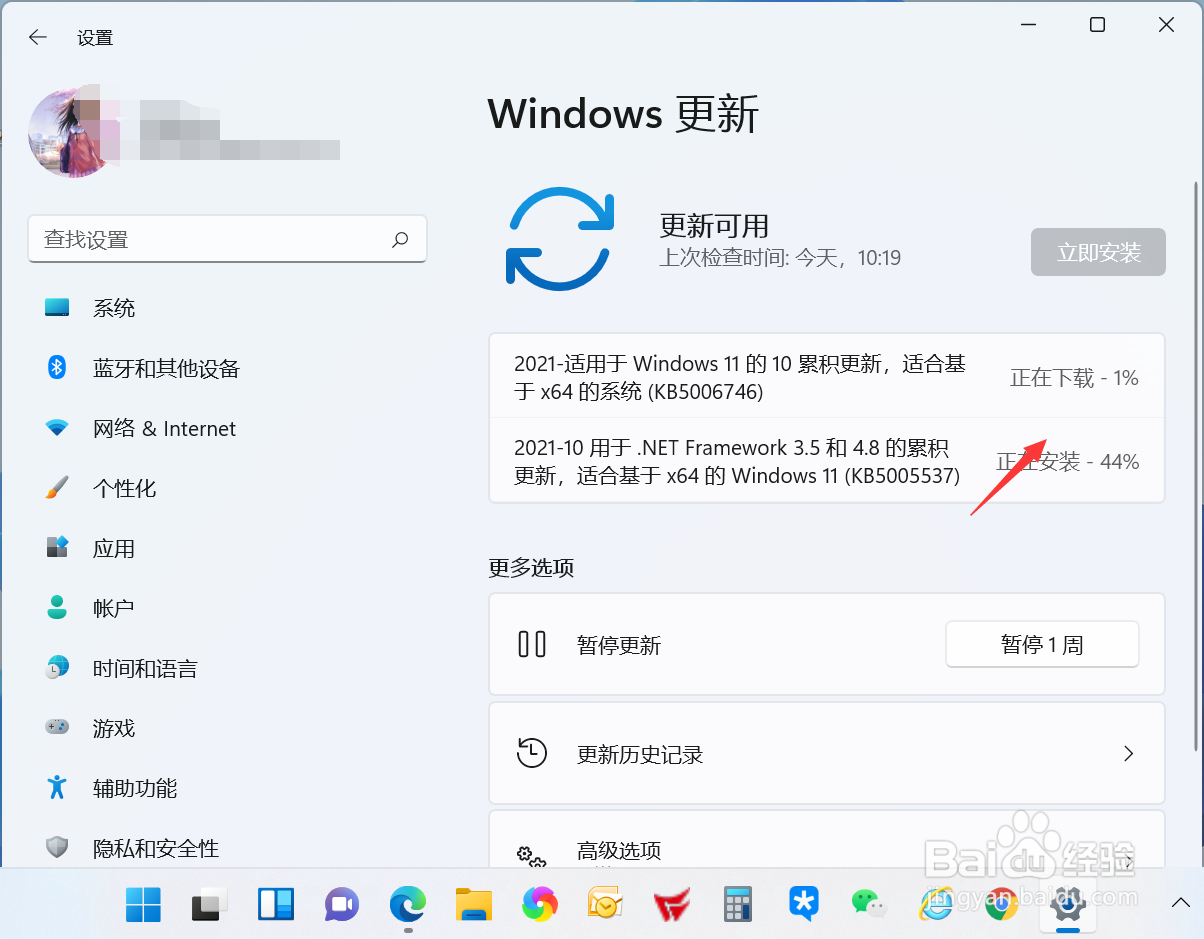Click the 帐户 person icon
The image size is (1204, 939).
coord(57,607)
